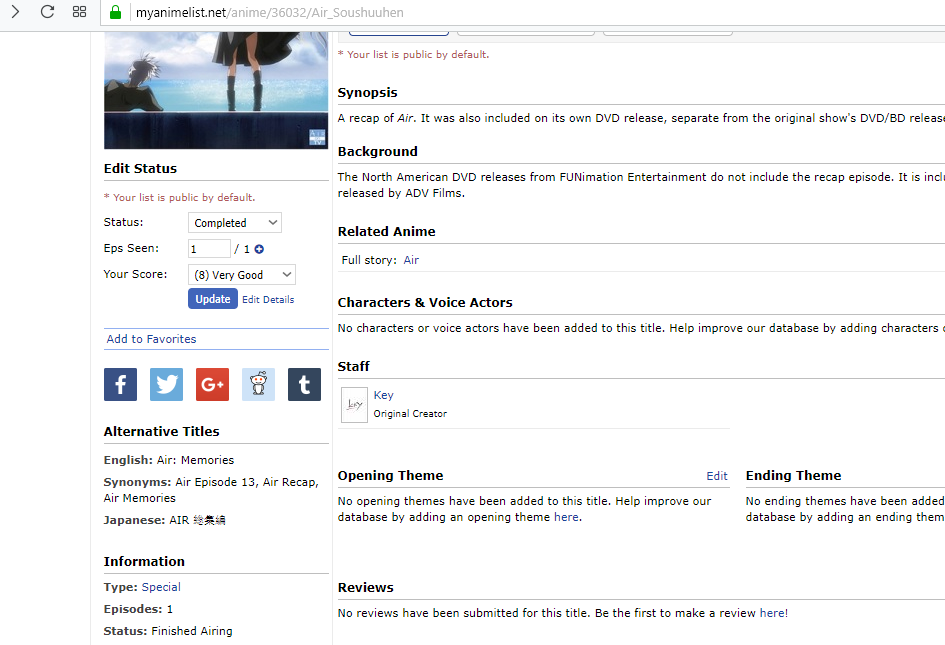Viewport: 945px width, 645px height.
Task: Go forward with browser arrow
Action: click(15, 12)
